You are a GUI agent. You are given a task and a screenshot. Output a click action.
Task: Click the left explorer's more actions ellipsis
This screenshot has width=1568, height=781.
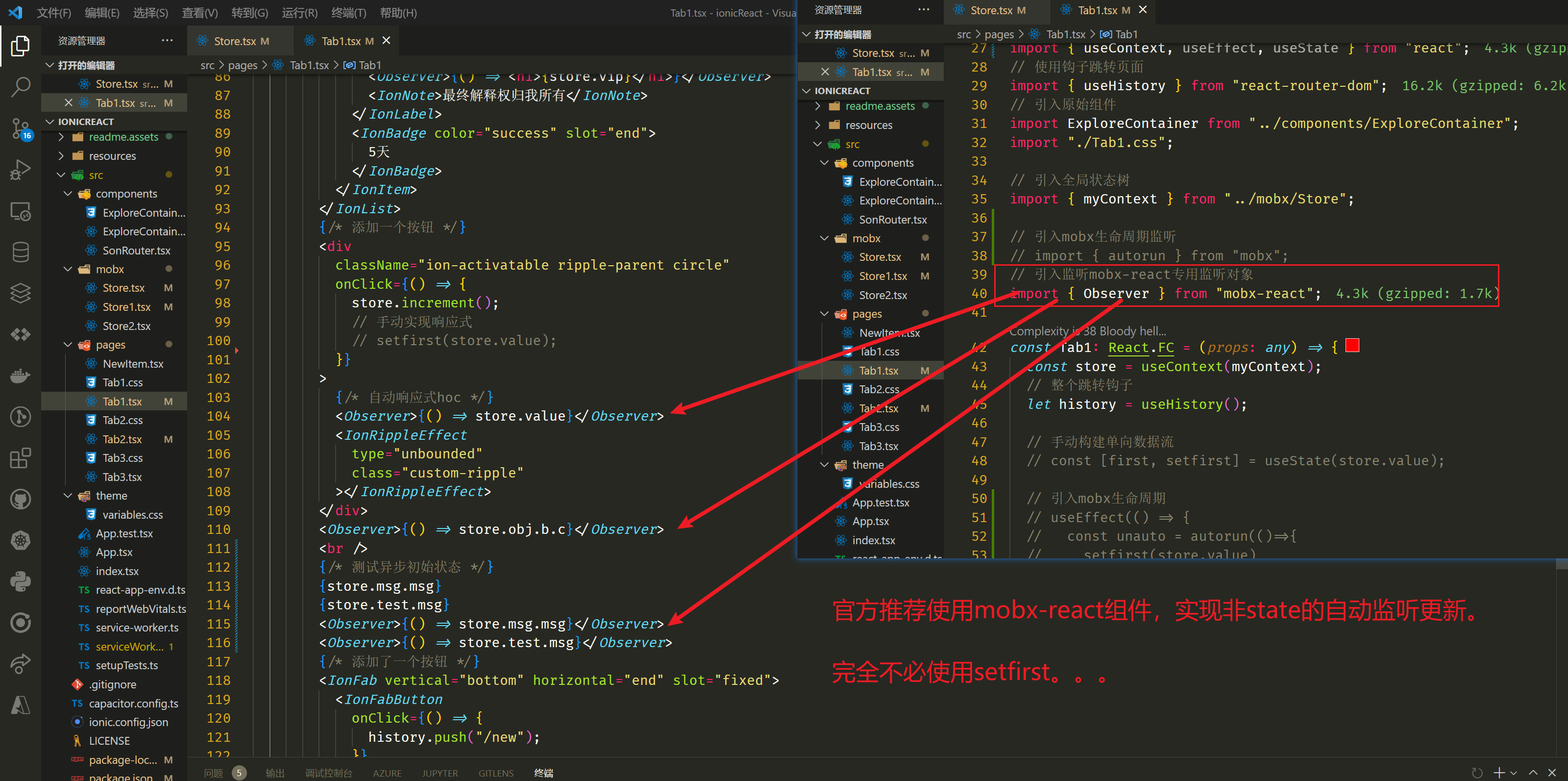coord(167,41)
